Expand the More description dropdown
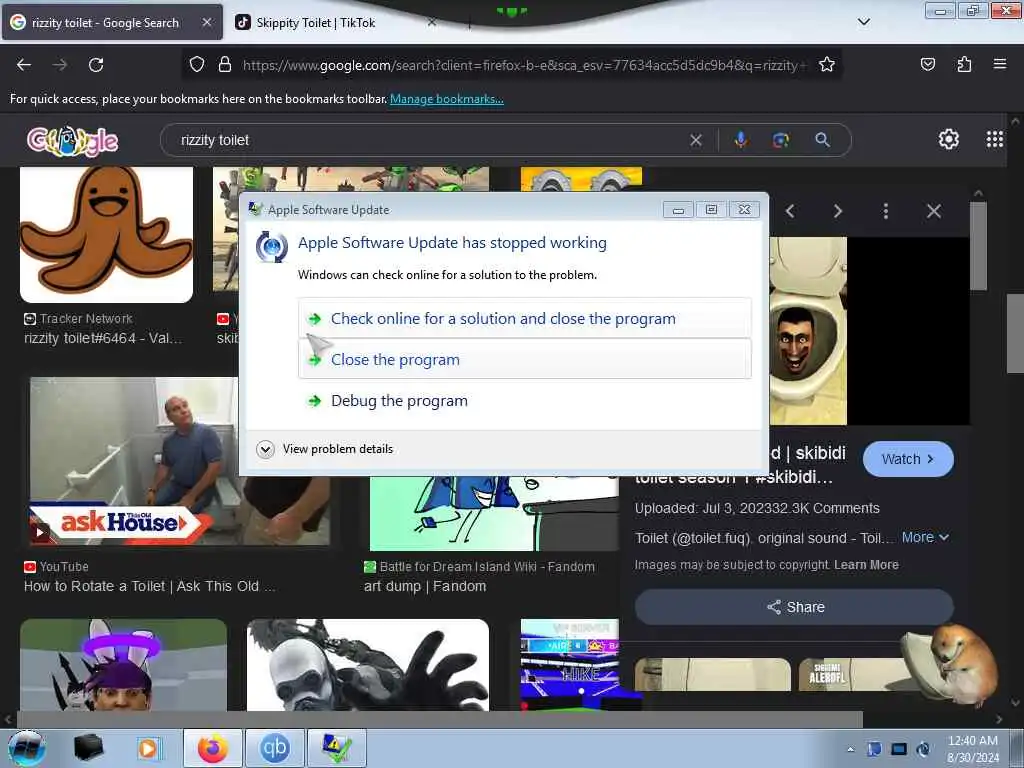 point(925,537)
